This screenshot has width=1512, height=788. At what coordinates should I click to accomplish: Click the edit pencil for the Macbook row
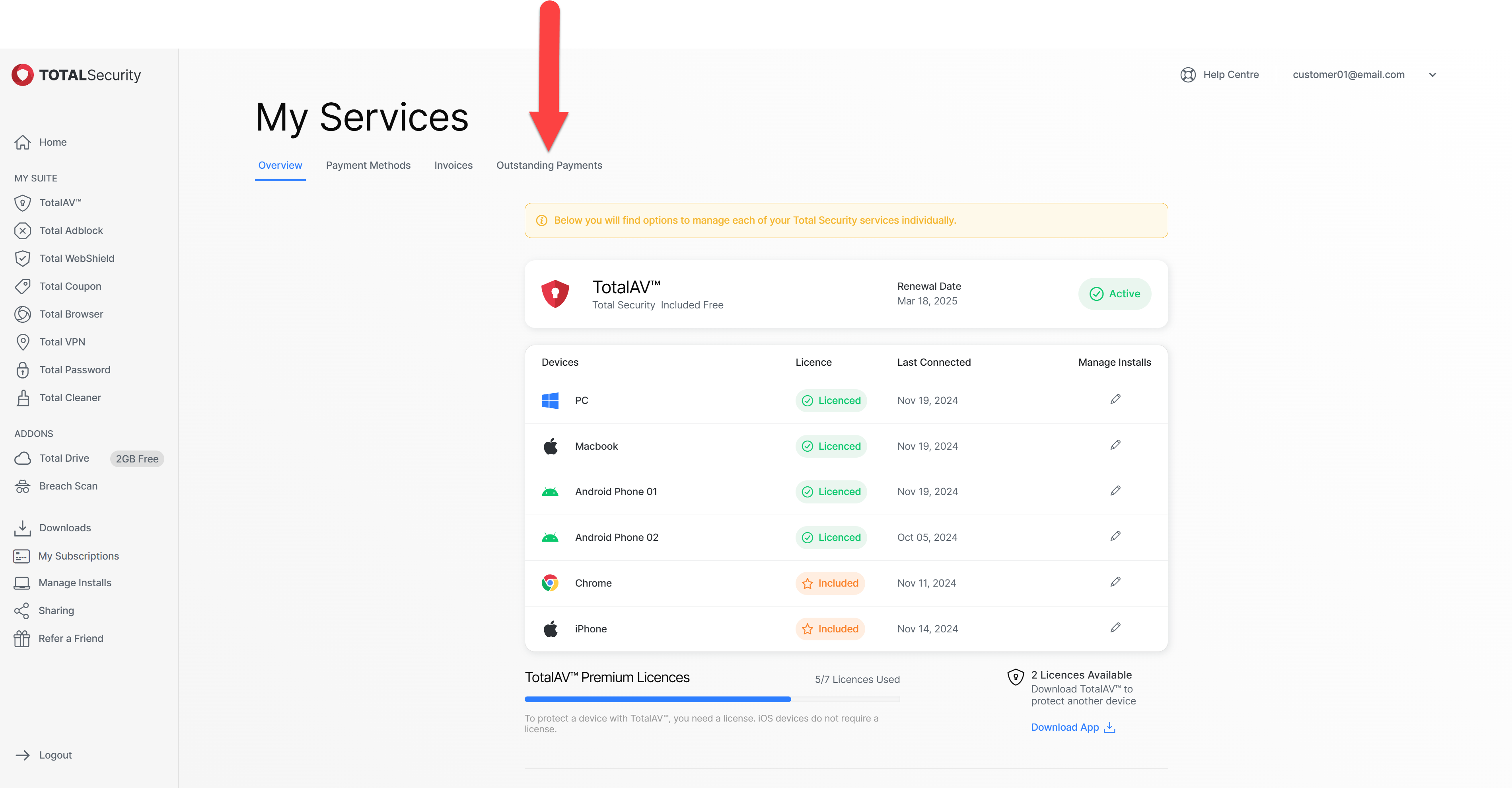[1115, 445]
